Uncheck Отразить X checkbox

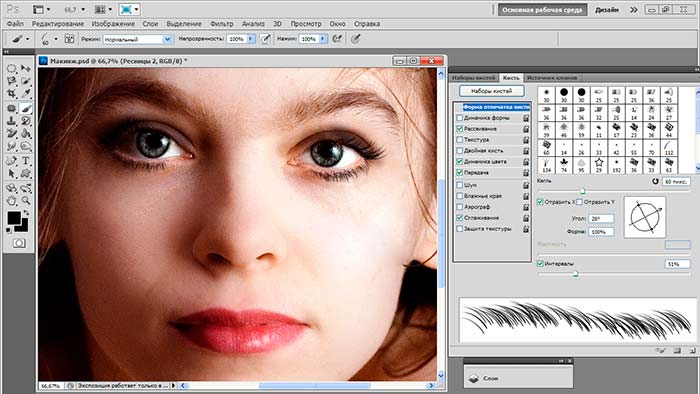pos(540,202)
